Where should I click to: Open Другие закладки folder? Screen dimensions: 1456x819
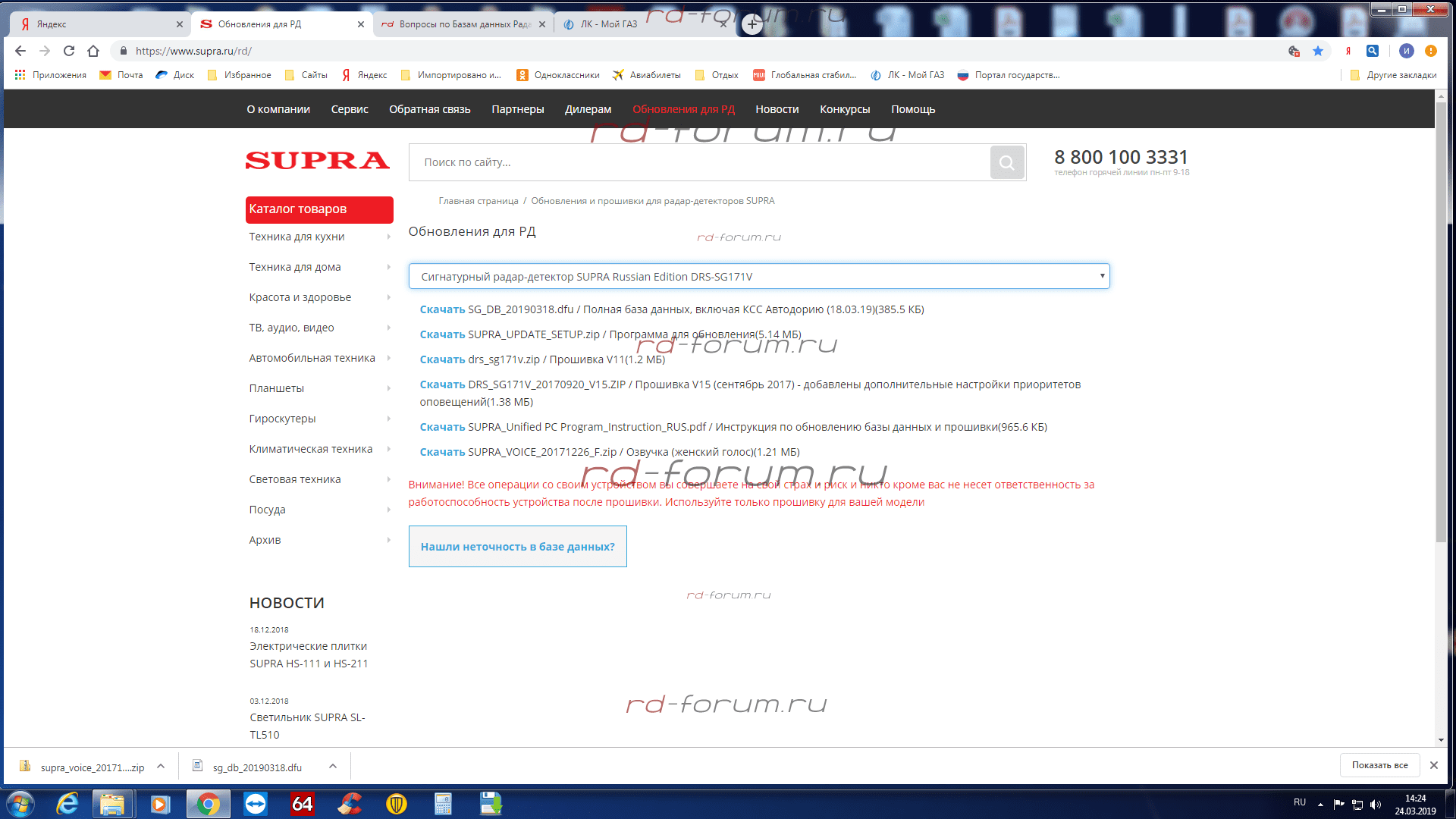(x=1393, y=75)
